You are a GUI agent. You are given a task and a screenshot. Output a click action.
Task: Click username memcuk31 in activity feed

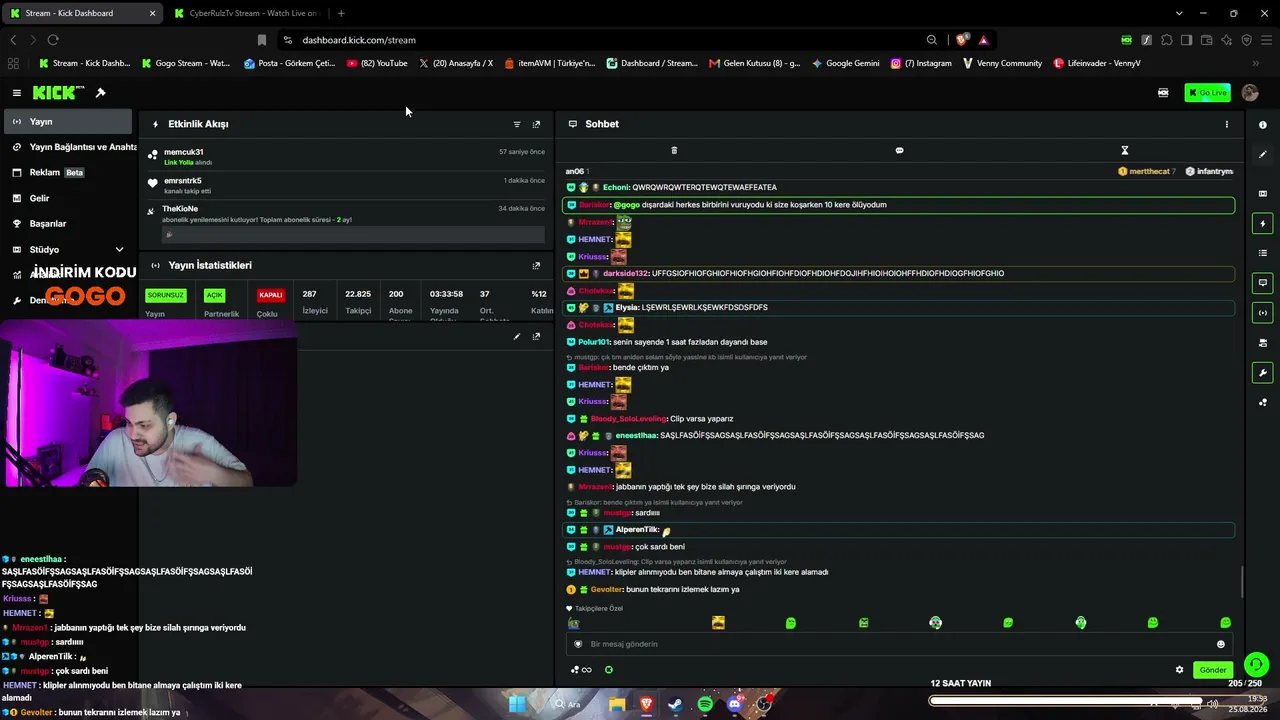click(184, 152)
